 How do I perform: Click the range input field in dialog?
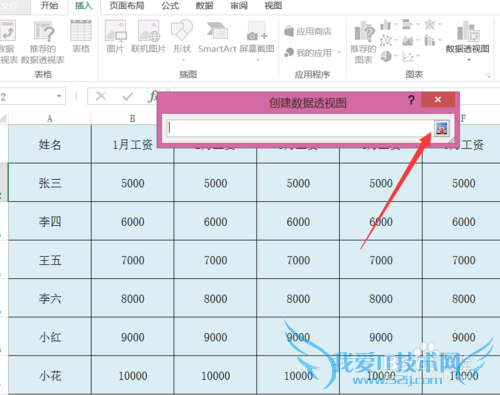coord(299,128)
